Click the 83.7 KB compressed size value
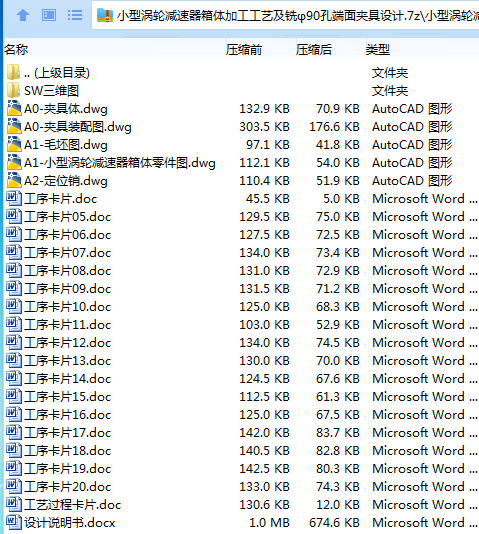The width and height of the screenshot is (479, 534). pyautogui.click(x=338, y=433)
